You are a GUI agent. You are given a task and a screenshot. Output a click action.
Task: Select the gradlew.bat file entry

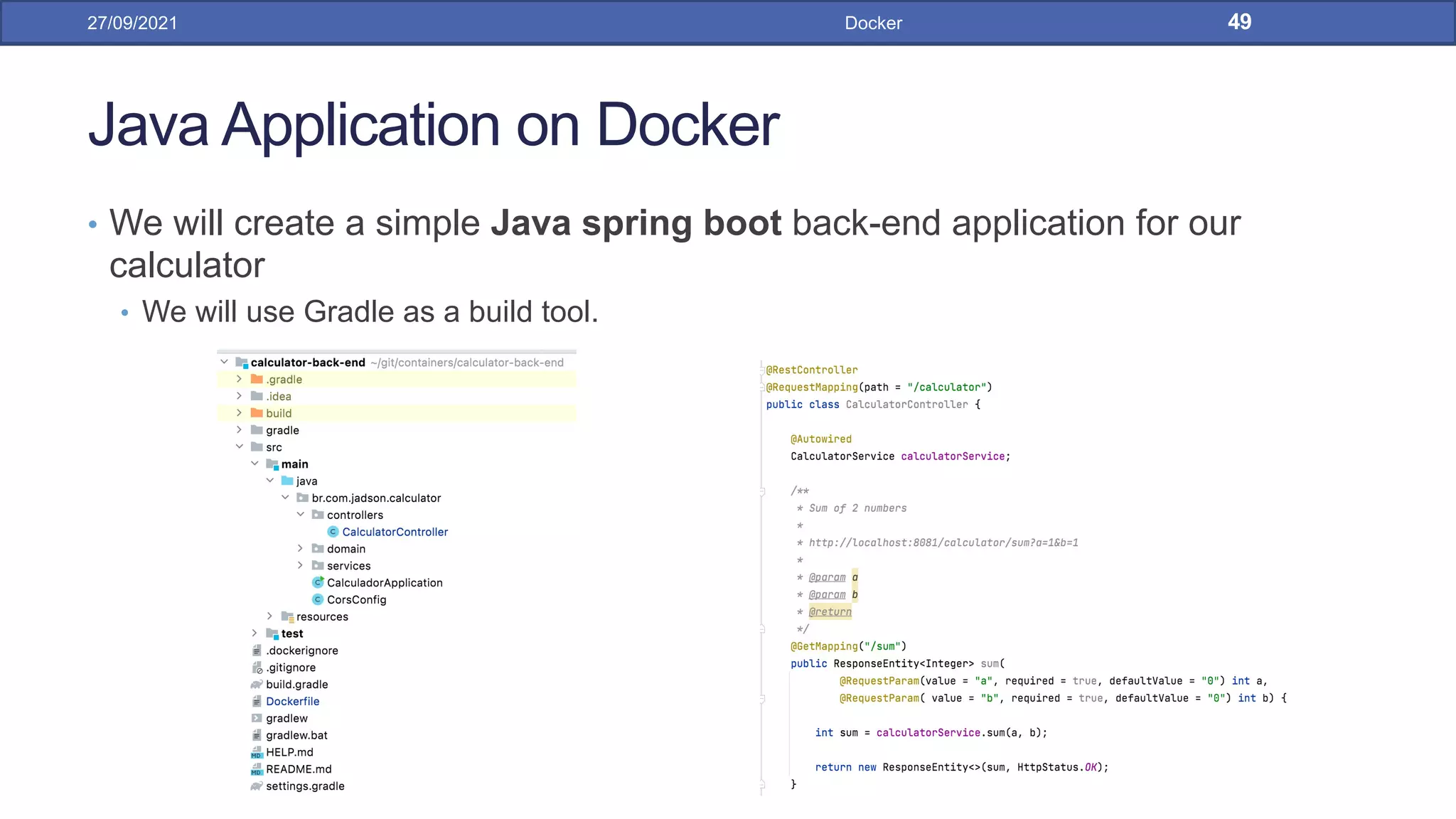click(296, 735)
